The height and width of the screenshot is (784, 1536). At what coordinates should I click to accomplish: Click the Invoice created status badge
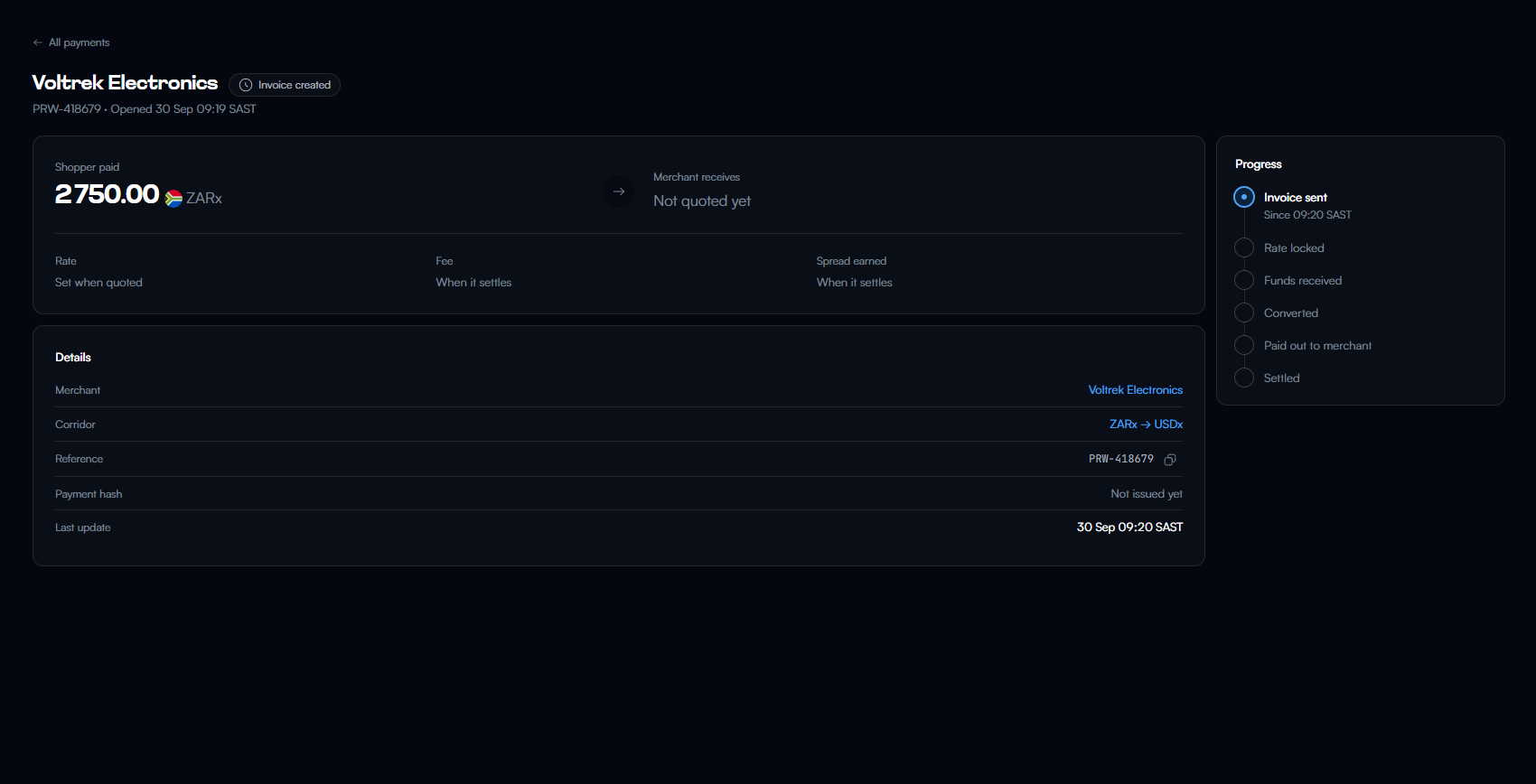pos(285,85)
